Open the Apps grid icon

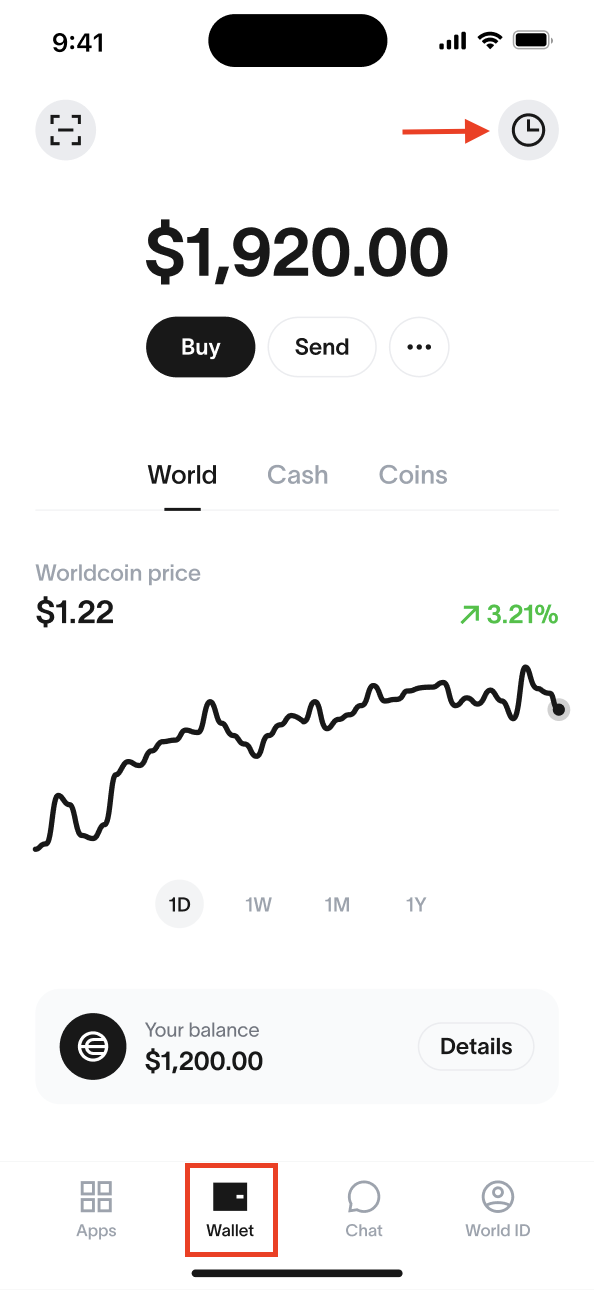point(96,1196)
